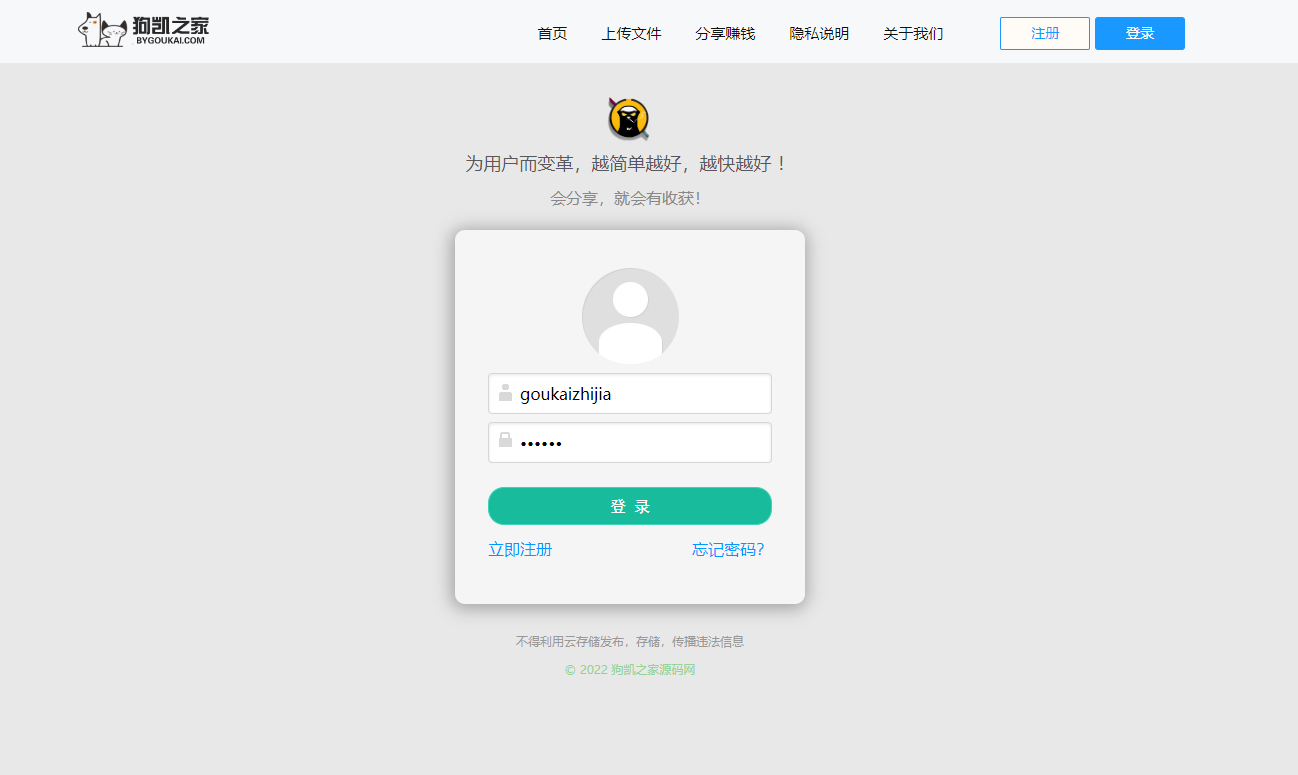
Task: Click the © 2022 狗凯之家源码网 footer link
Action: 630,670
